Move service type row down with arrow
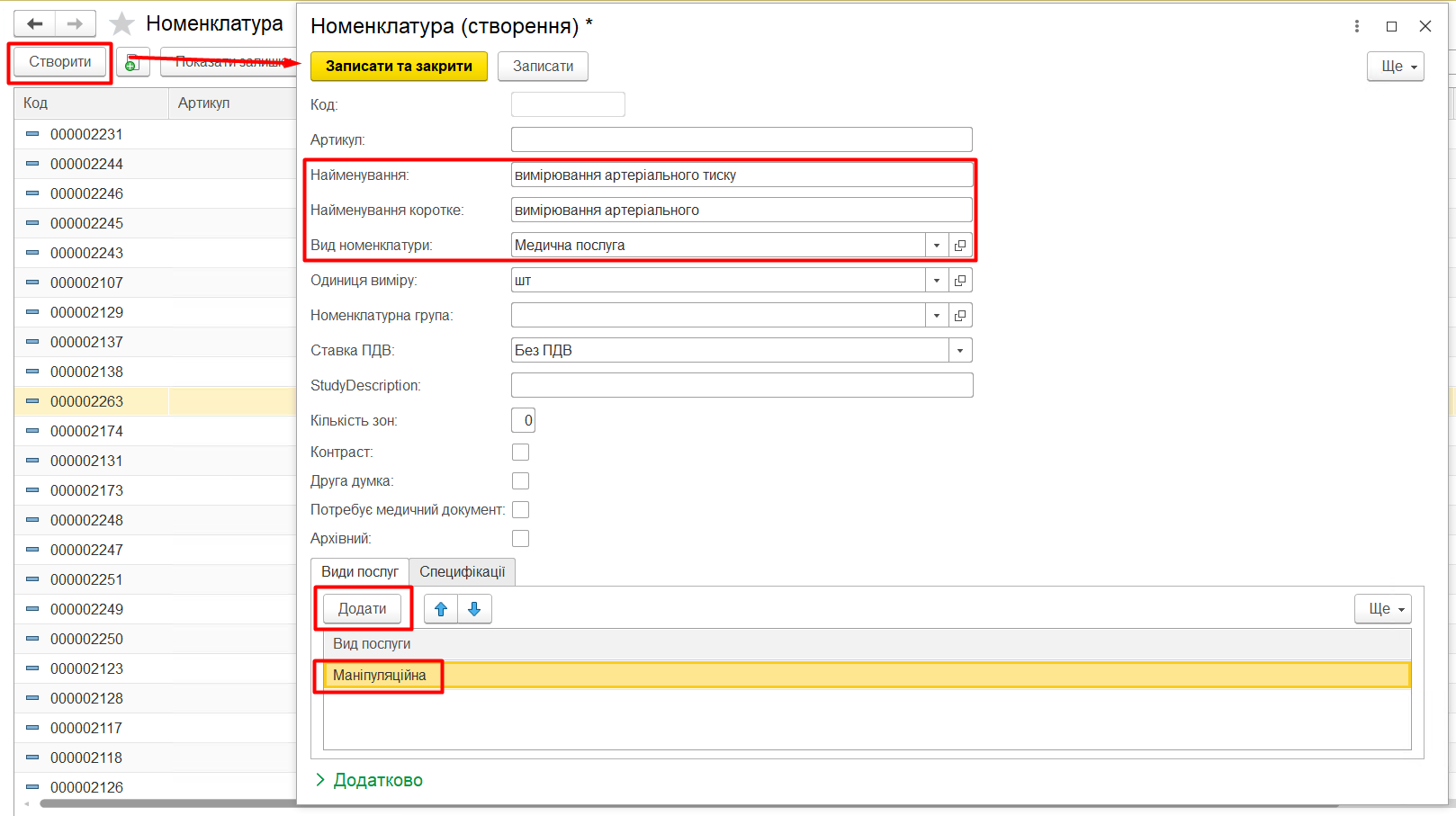The height and width of the screenshot is (816, 1456). 474,609
